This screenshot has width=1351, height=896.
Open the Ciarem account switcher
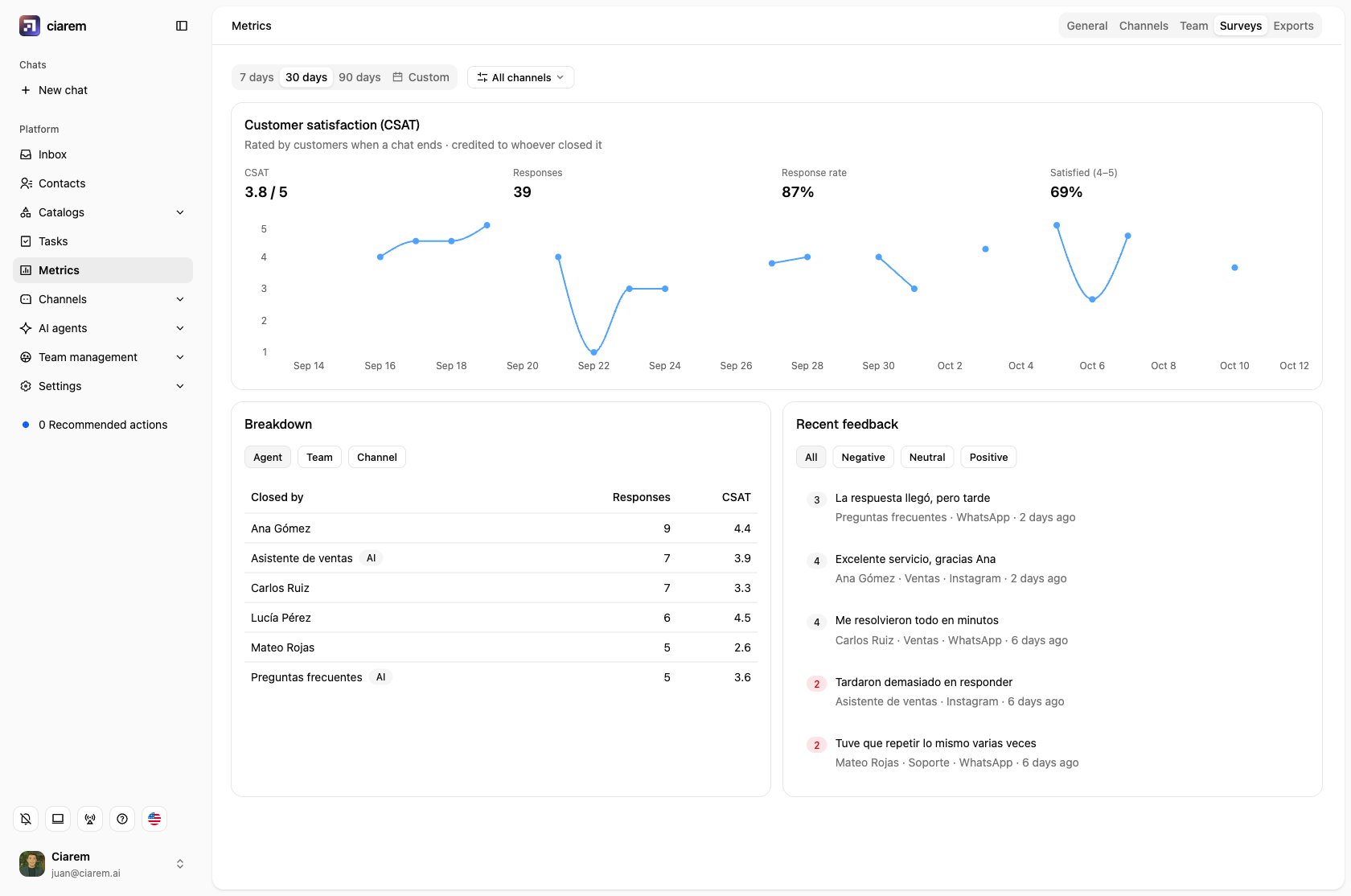point(103,864)
